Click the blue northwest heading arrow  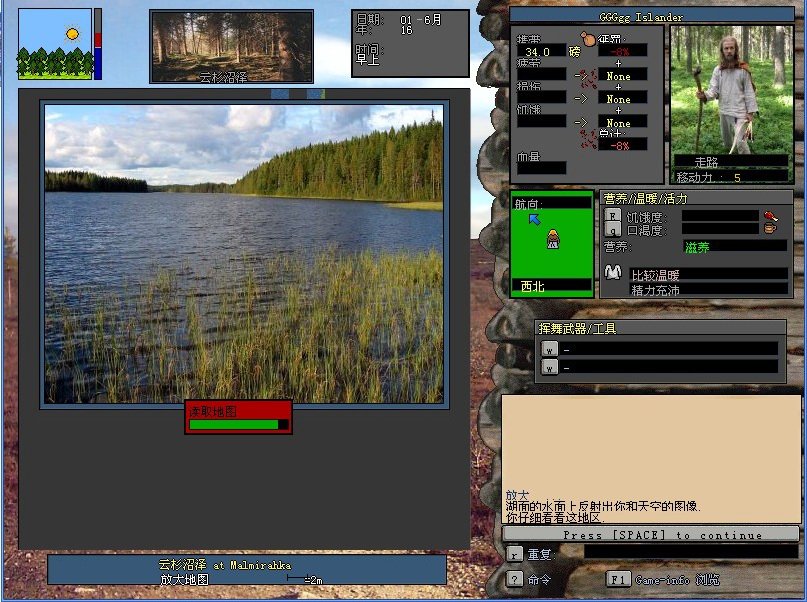[535, 219]
